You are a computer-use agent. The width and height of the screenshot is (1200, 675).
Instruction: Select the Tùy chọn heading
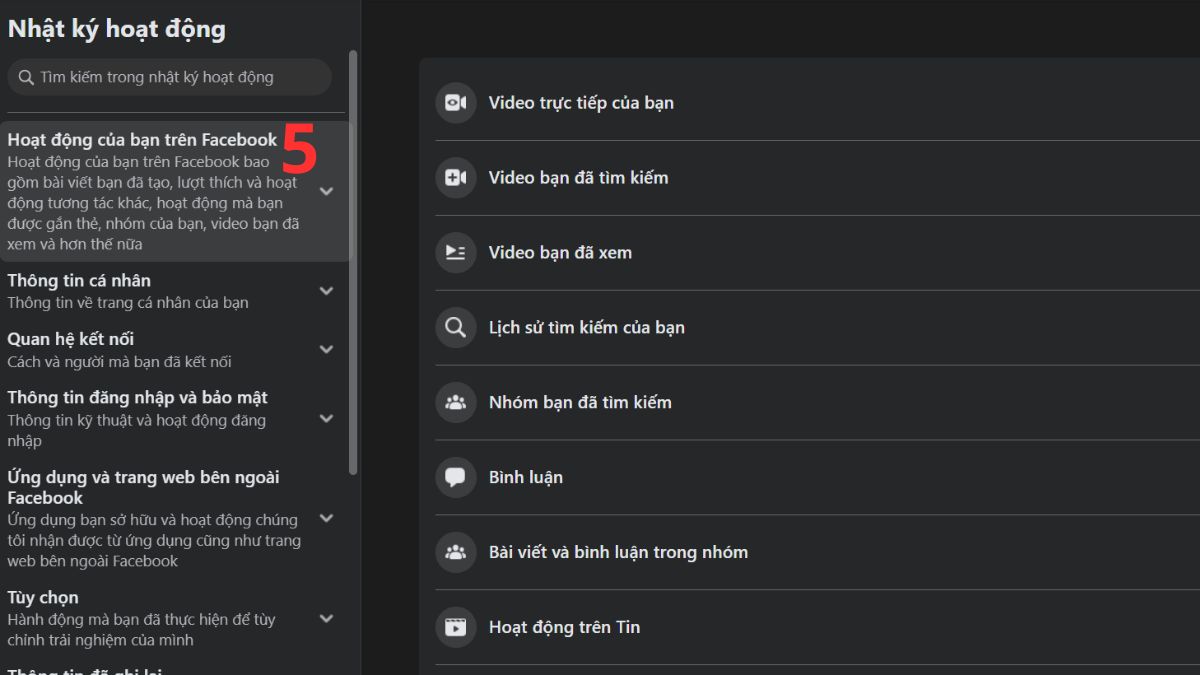43,597
